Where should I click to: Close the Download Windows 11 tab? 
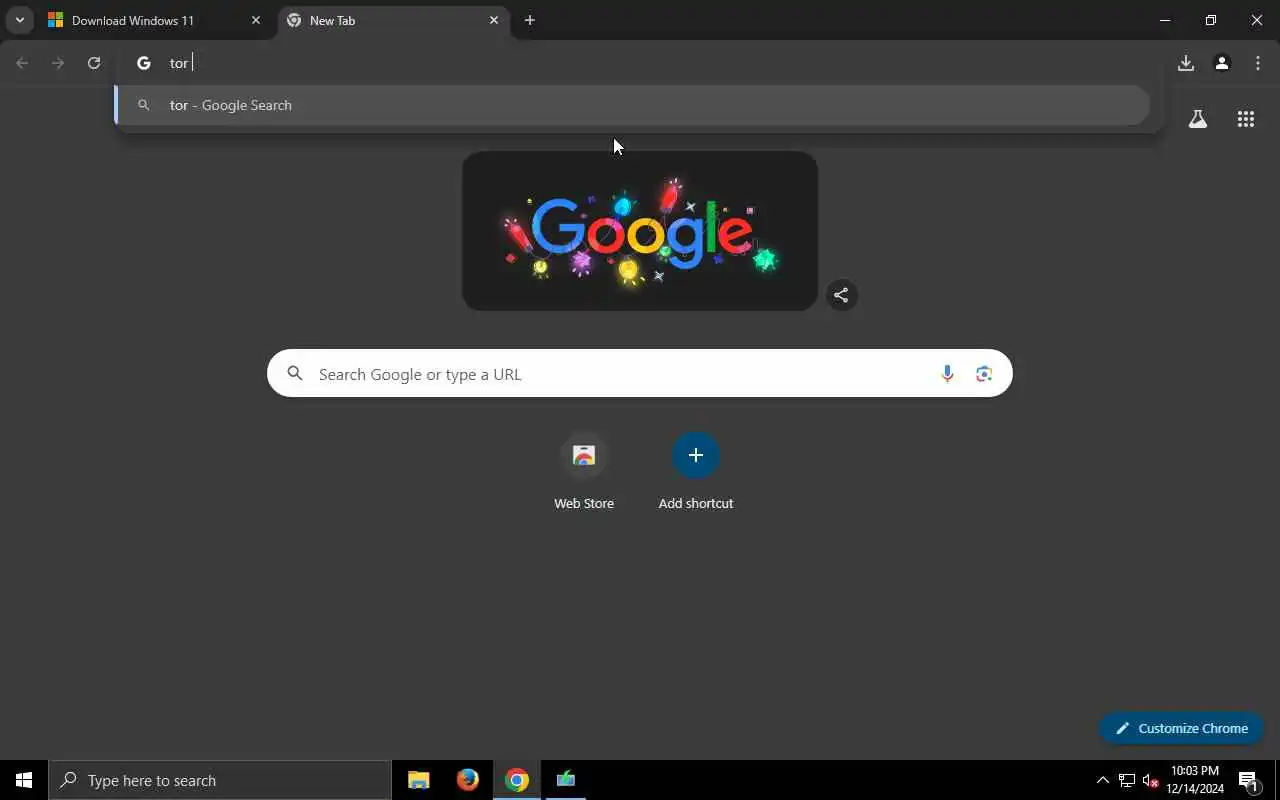pyautogui.click(x=256, y=20)
